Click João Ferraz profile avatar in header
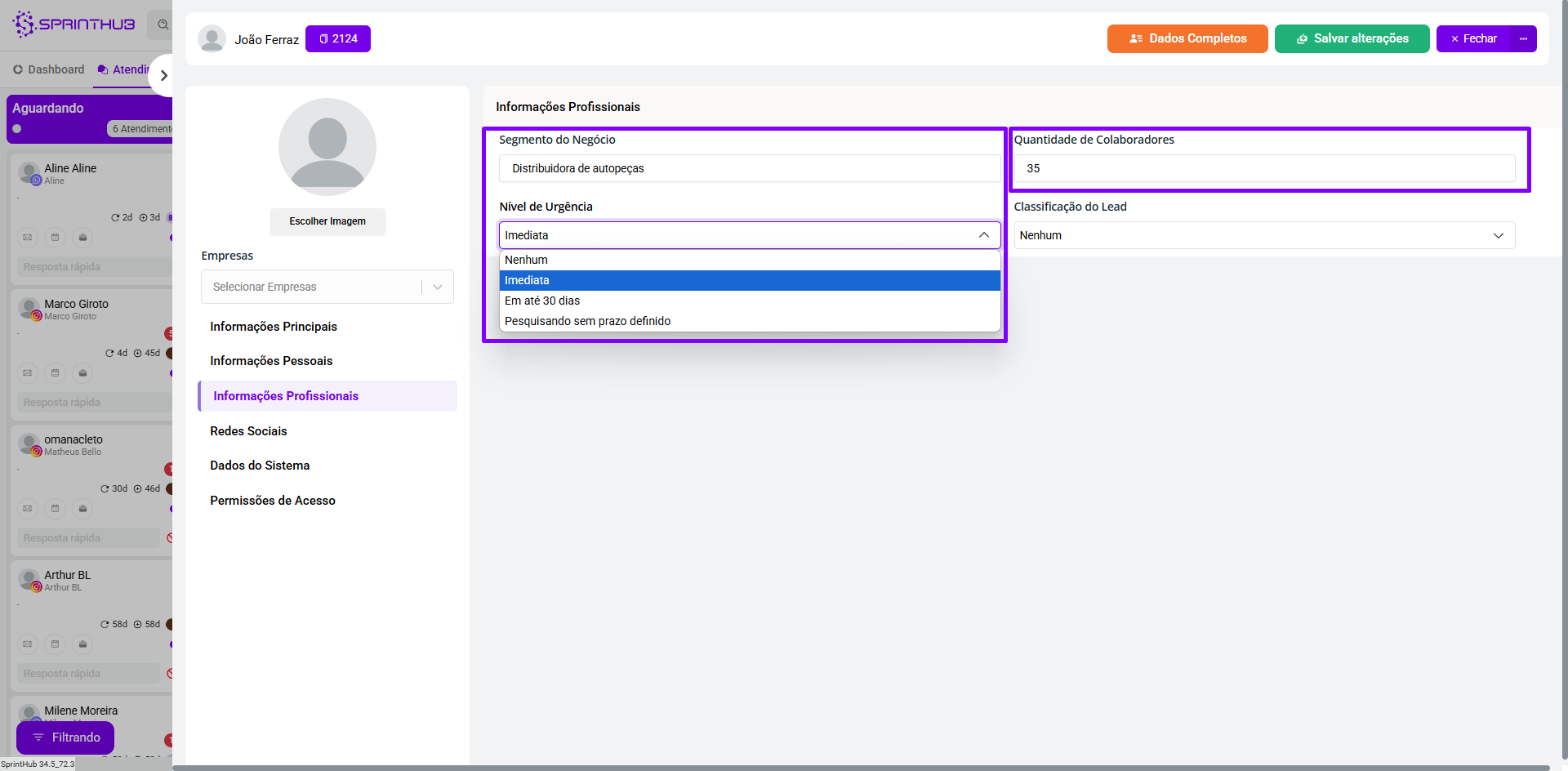The height and width of the screenshot is (771, 1568). click(x=212, y=39)
